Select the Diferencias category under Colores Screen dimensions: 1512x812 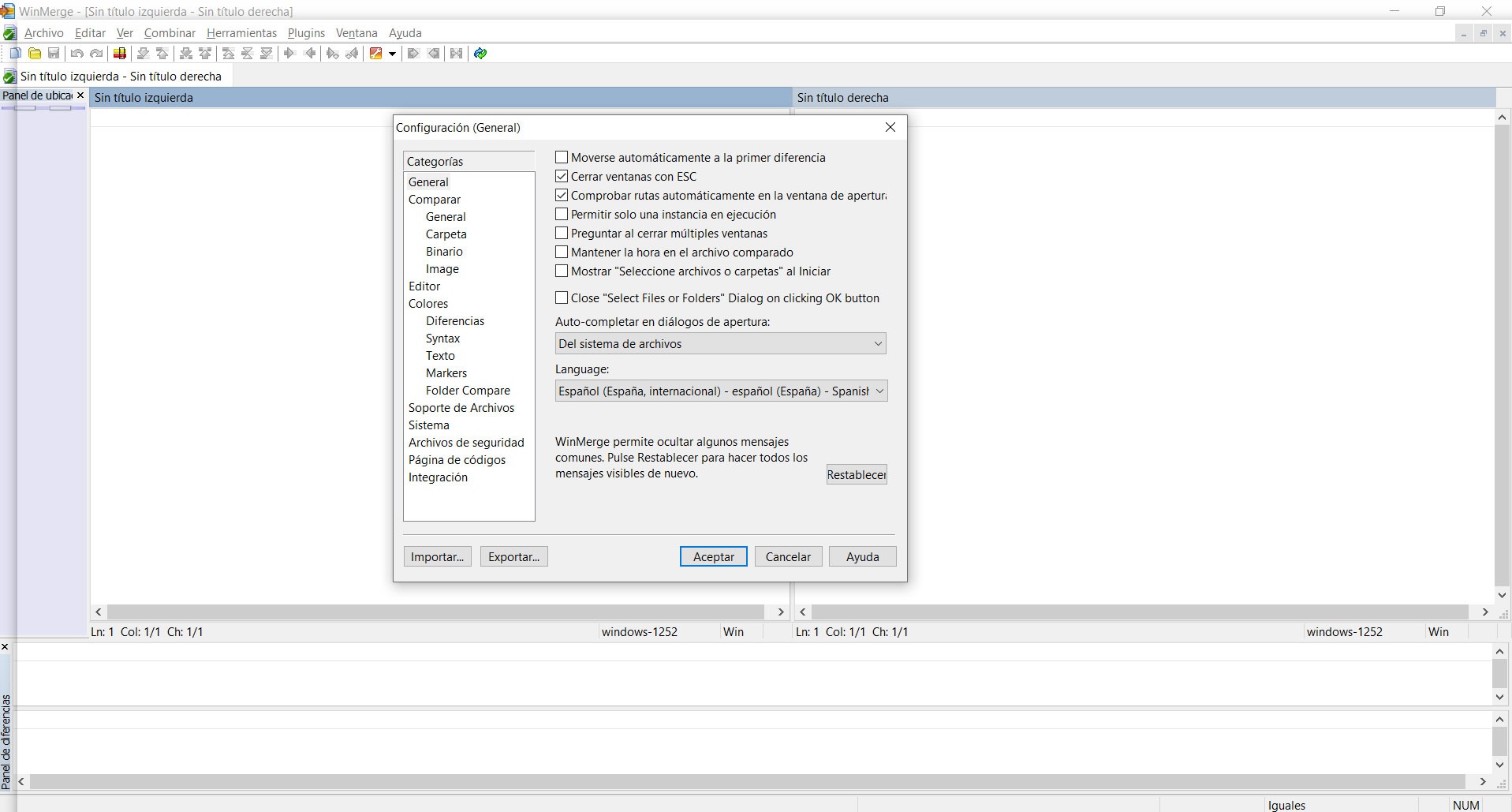point(455,321)
